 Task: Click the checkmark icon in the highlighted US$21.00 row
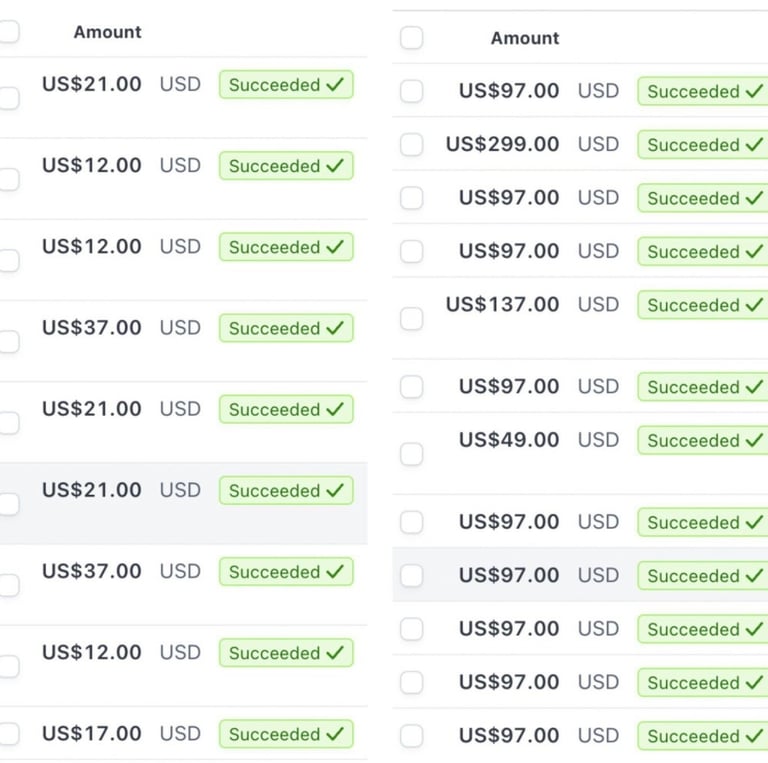(x=335, y=491)
